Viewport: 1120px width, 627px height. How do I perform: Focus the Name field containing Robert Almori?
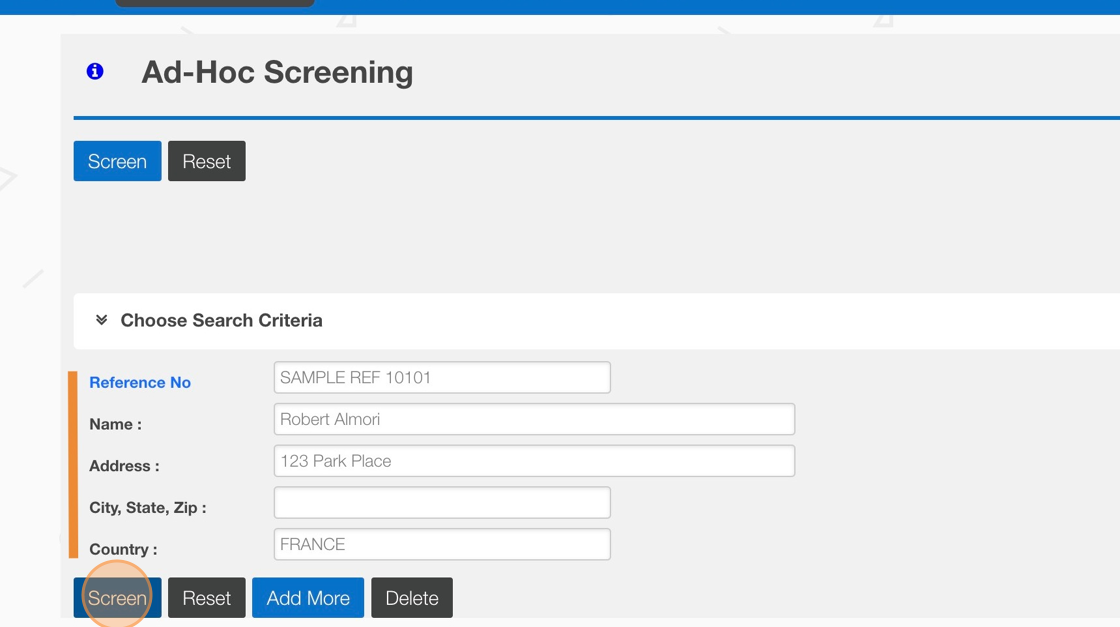(534, 419)
